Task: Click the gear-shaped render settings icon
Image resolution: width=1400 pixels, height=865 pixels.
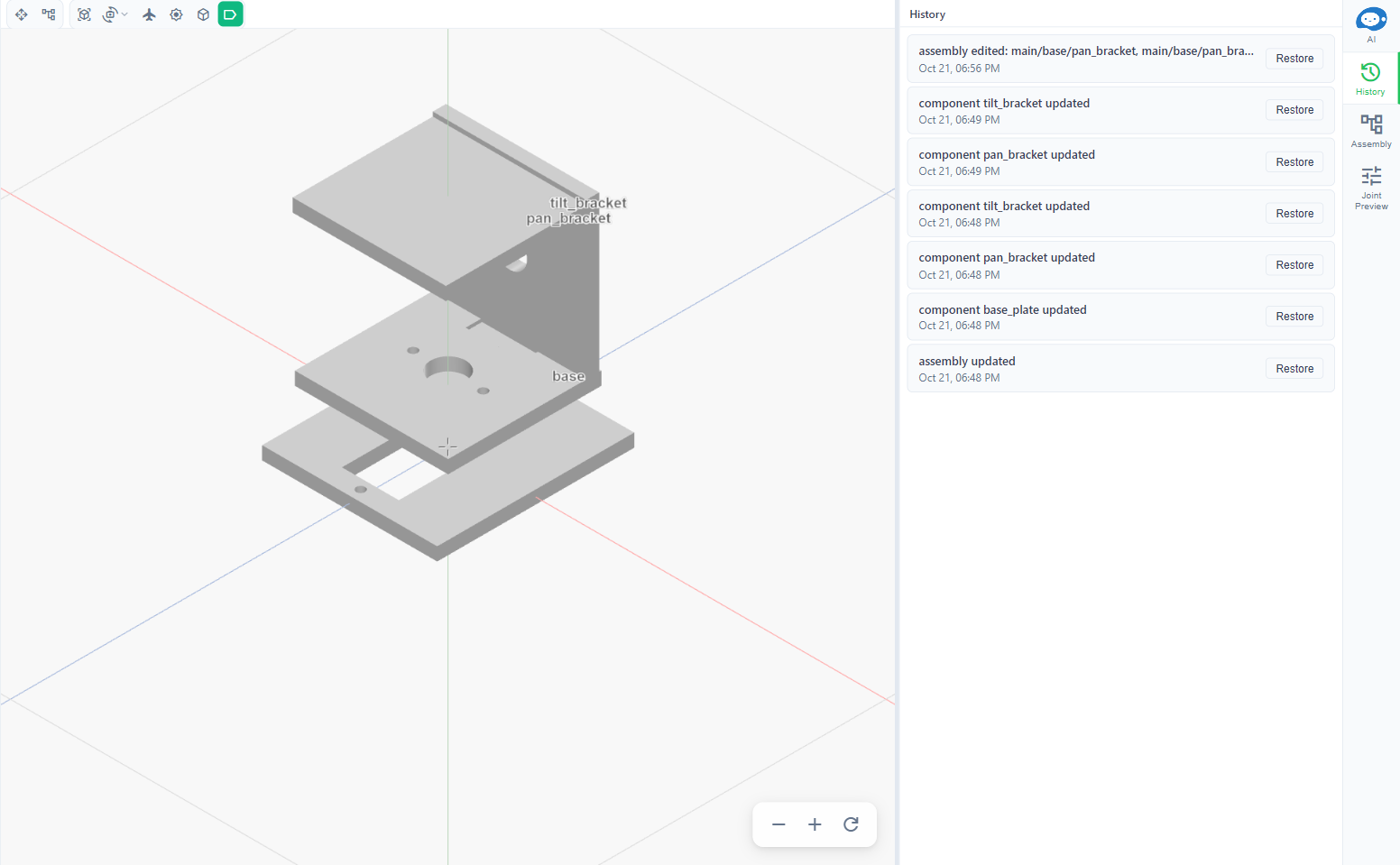Action: pyautogui.click(x=177, y=14)
